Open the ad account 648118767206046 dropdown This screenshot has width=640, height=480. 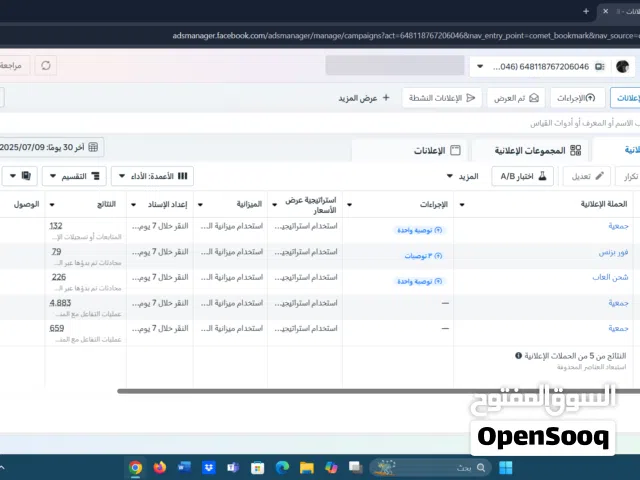pyautogui.click(x=540, y=67)
